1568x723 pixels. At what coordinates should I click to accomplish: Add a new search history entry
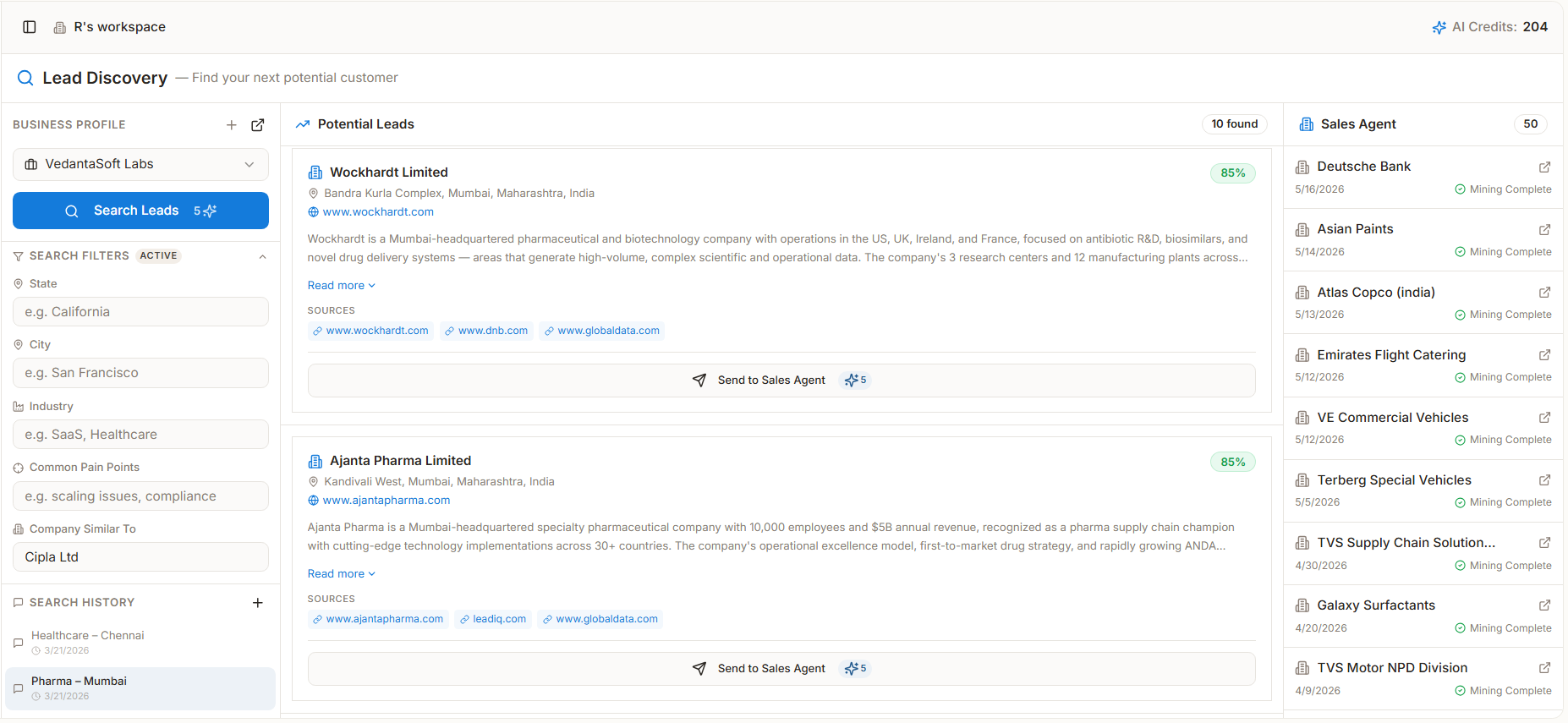258,603
